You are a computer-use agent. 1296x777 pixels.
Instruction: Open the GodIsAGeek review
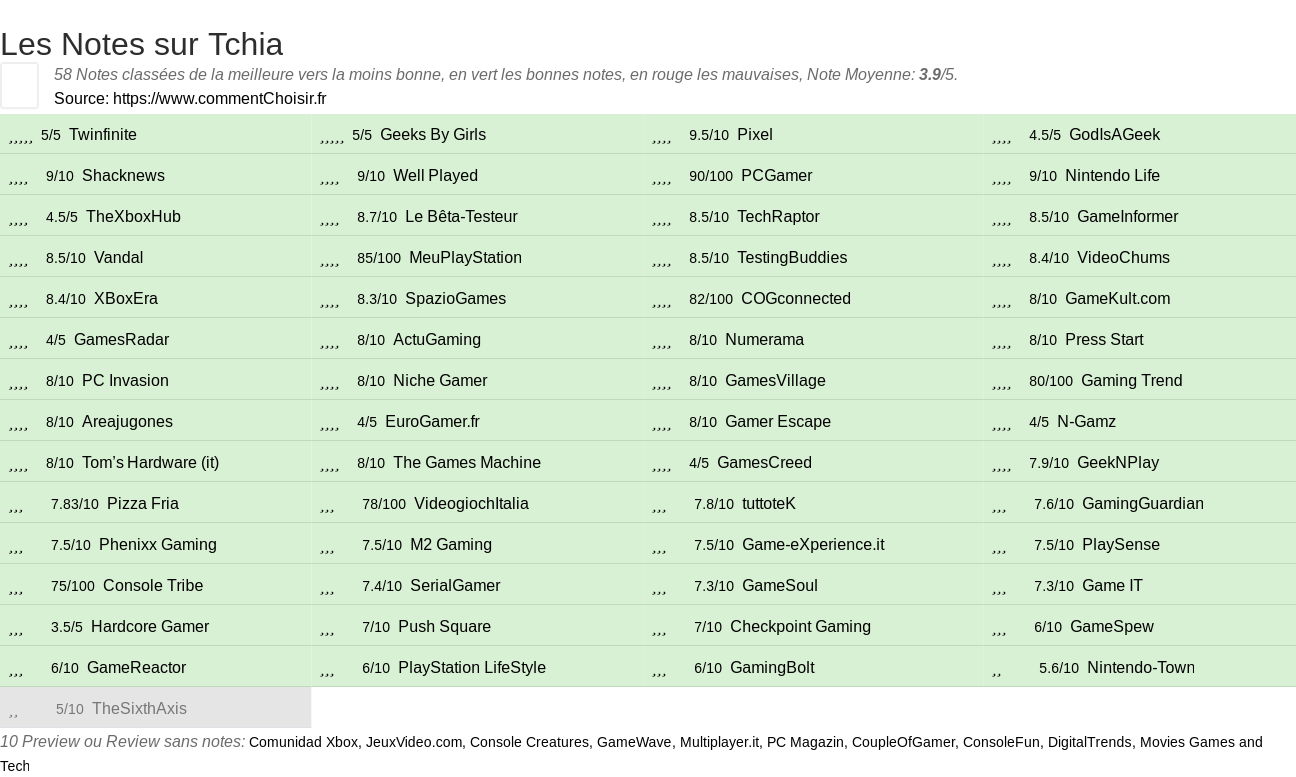tap(1114, 134)
